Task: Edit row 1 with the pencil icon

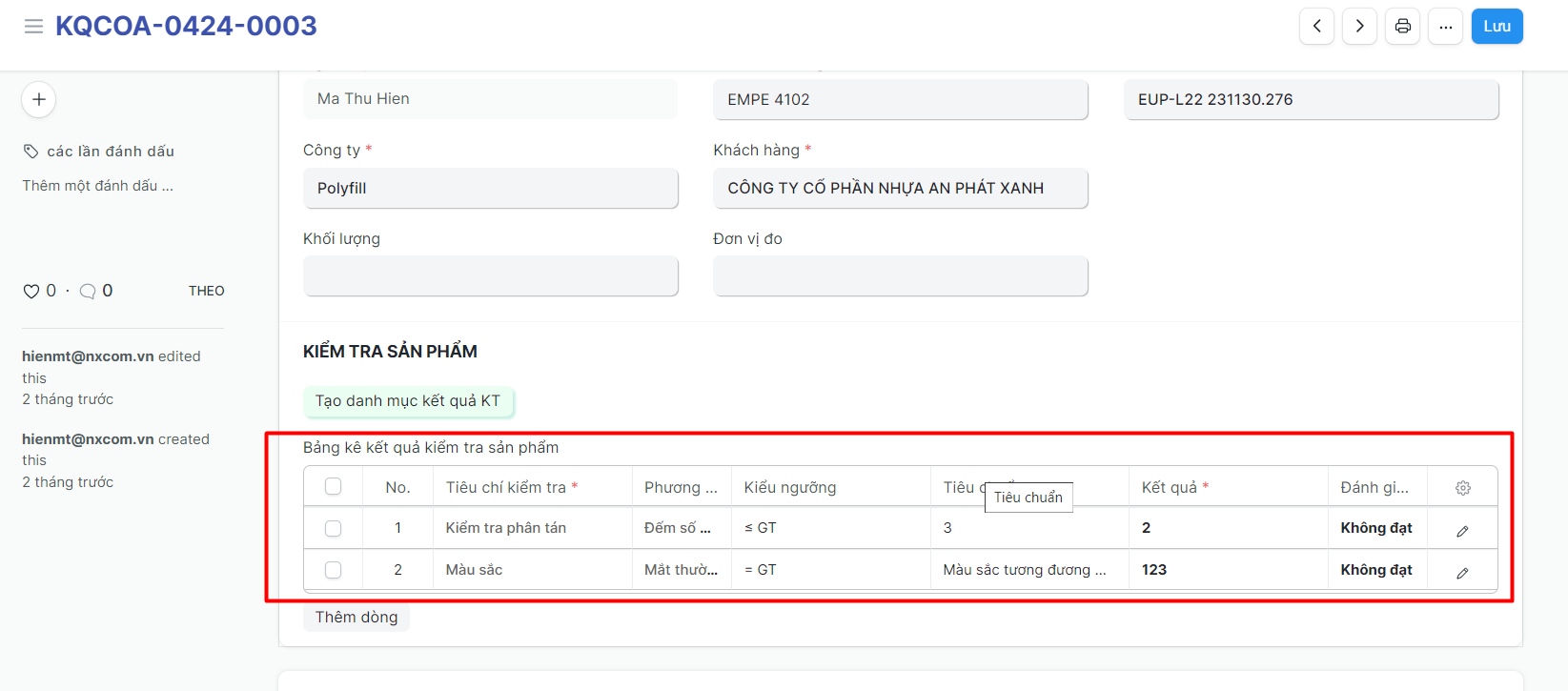Action: click(1462, 531)
